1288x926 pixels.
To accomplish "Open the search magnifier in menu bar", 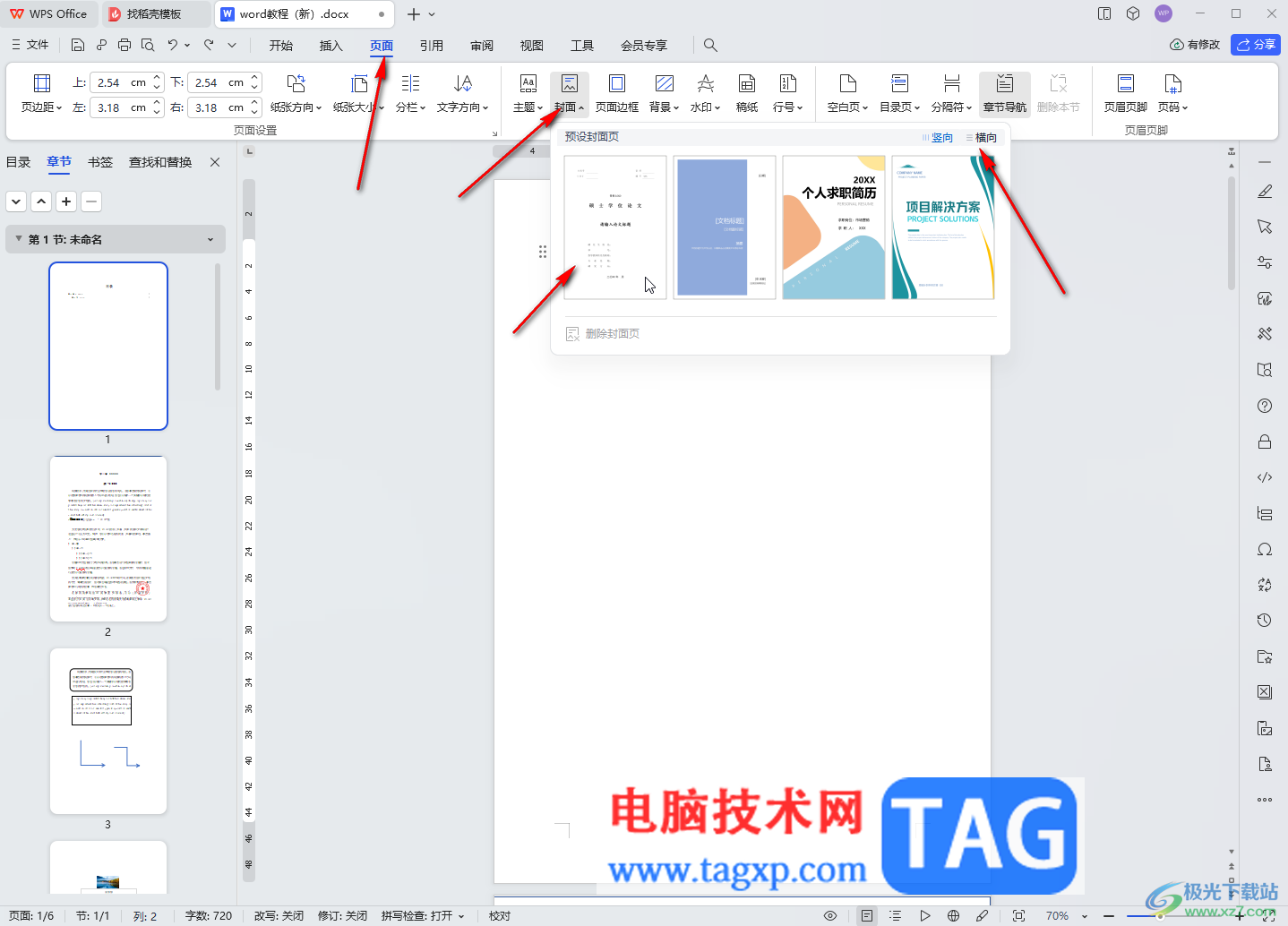I will 710,45.
